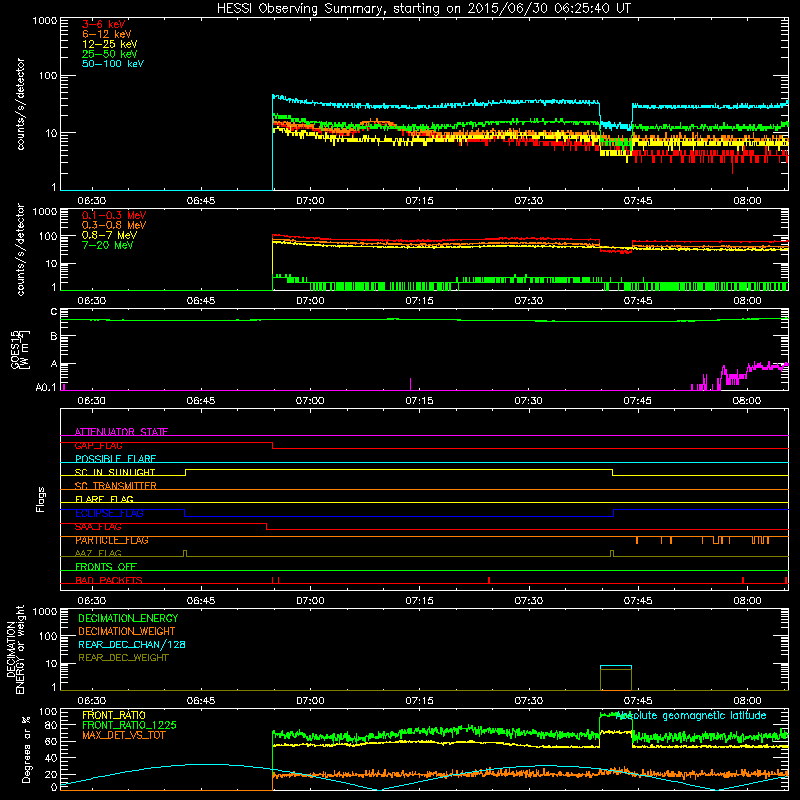The image size is (800, 800).
Task: Click the 25-50 keV legend entry
Action: click(x=110, y=54)
